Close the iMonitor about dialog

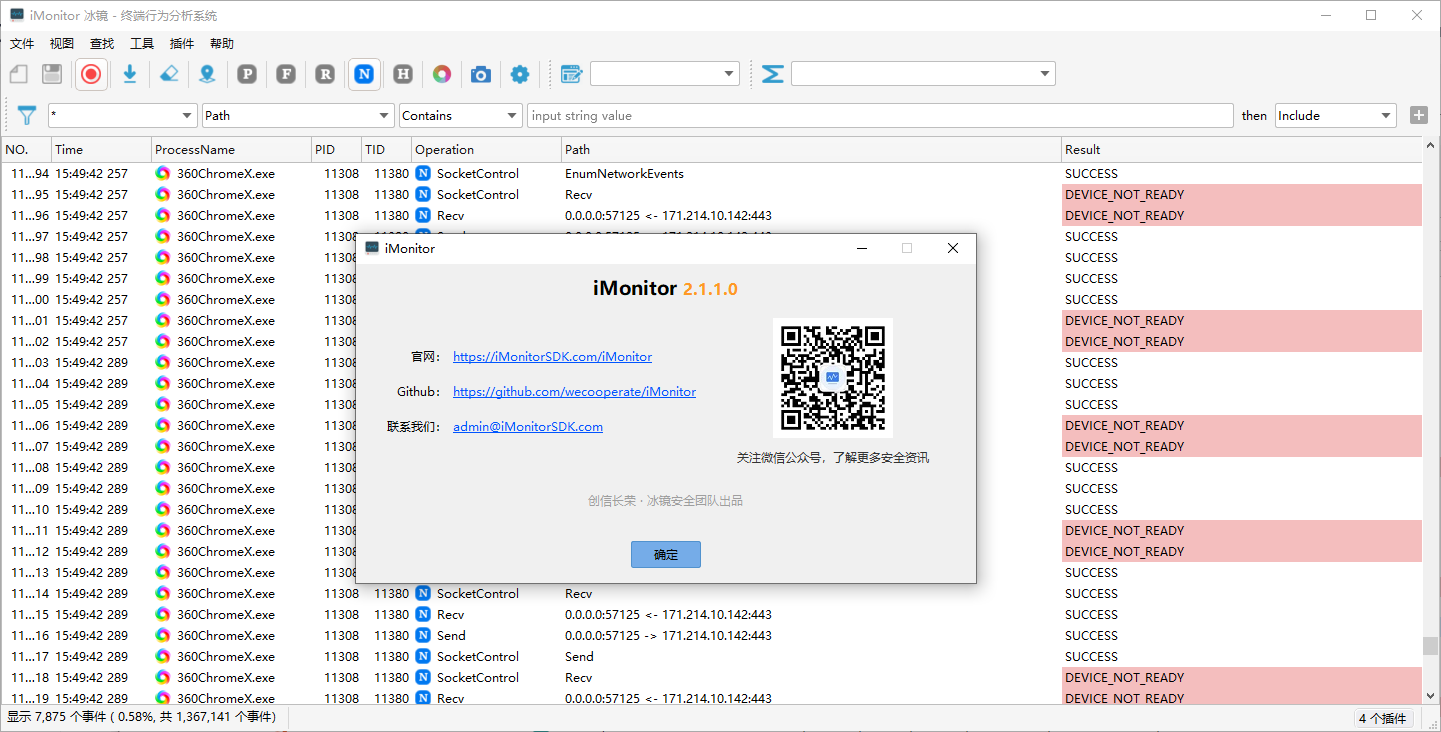(953, 248)
